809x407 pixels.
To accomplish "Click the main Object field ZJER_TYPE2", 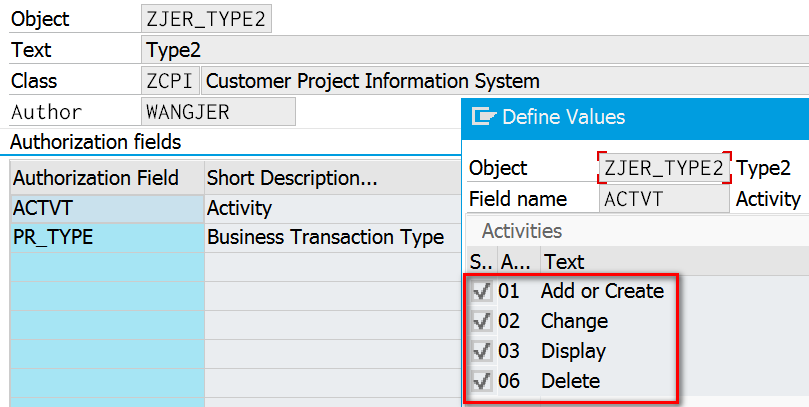I will coord(207,19).
